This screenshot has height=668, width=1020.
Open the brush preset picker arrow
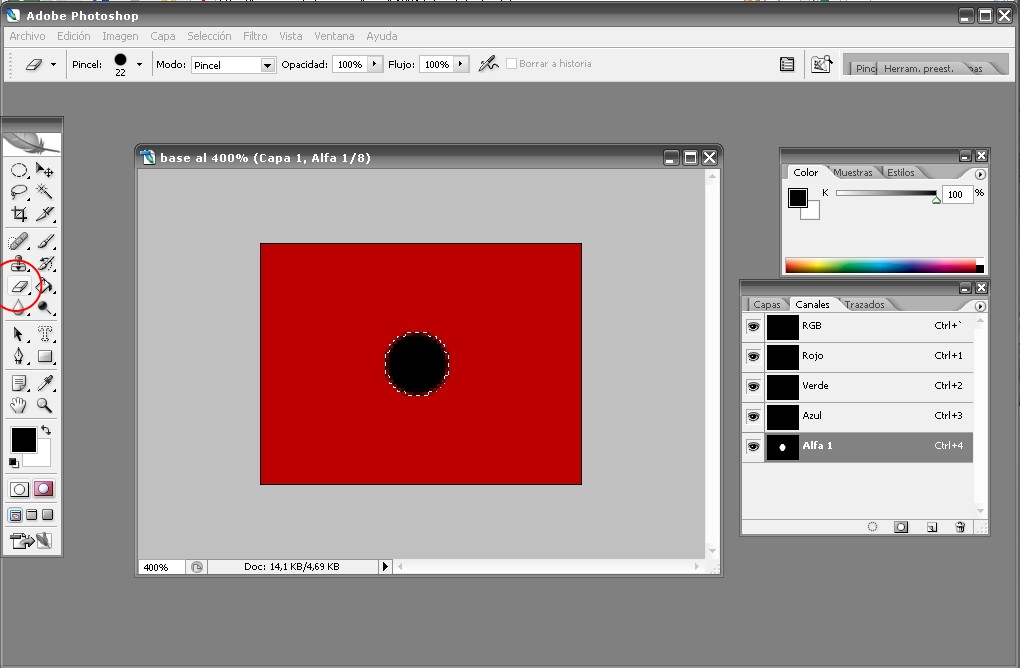[139, 64]
